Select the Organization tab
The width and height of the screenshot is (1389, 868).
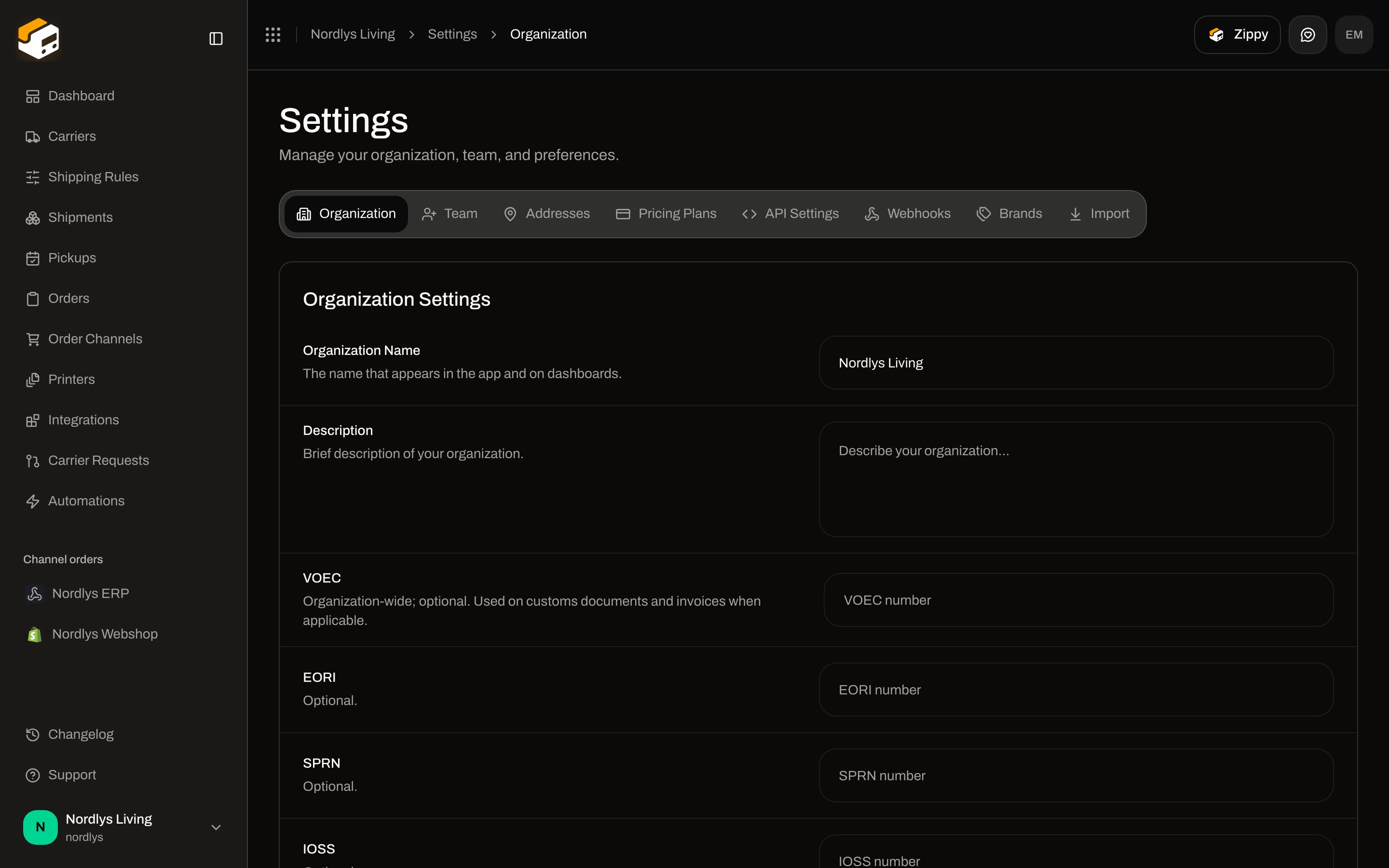[x=346, y=214]
